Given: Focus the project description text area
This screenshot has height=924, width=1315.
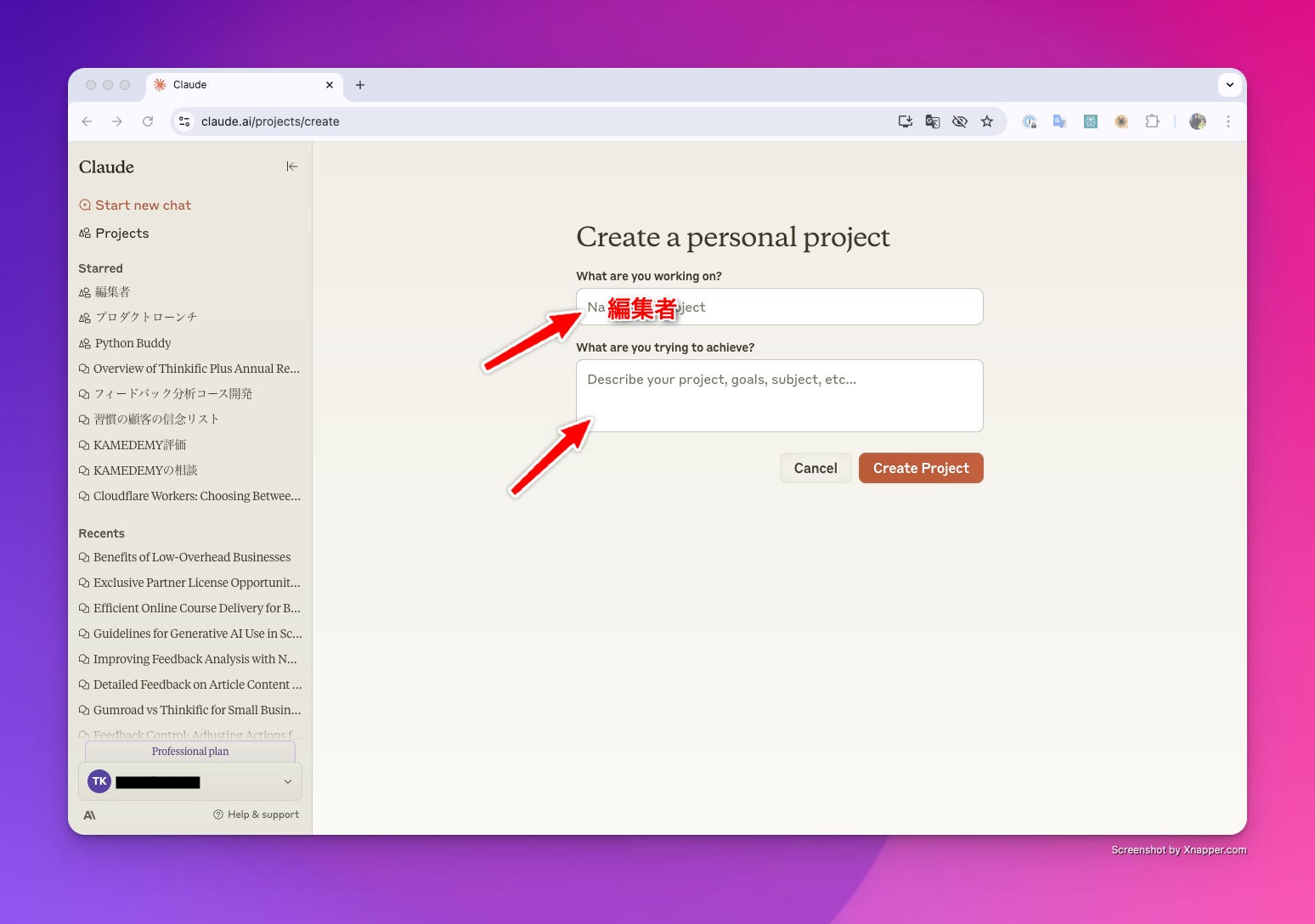Looking at the screenshot, I should [x=780, y=396].
